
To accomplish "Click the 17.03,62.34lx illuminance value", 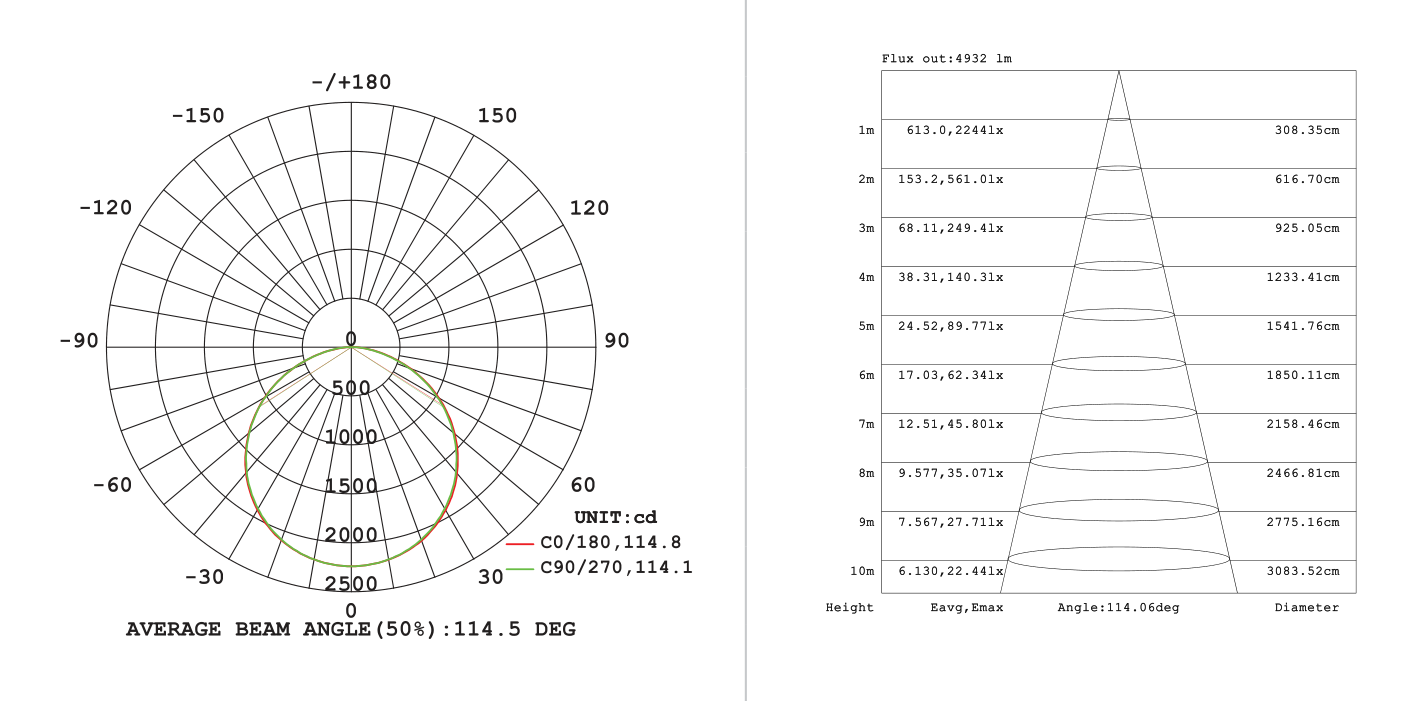I will click(x=951, y=375).
